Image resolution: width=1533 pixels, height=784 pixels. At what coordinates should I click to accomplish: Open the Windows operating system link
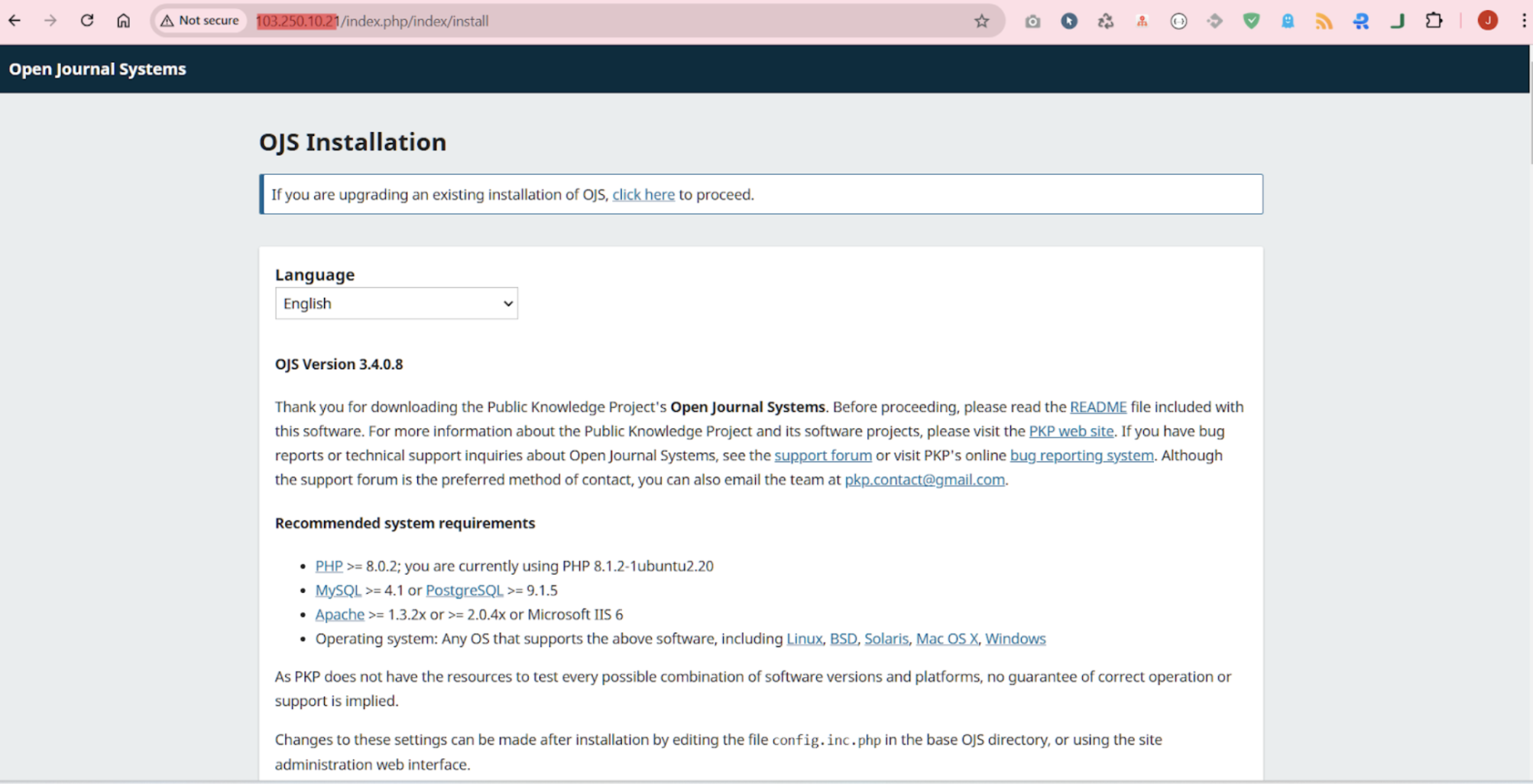coord(1016,639)
